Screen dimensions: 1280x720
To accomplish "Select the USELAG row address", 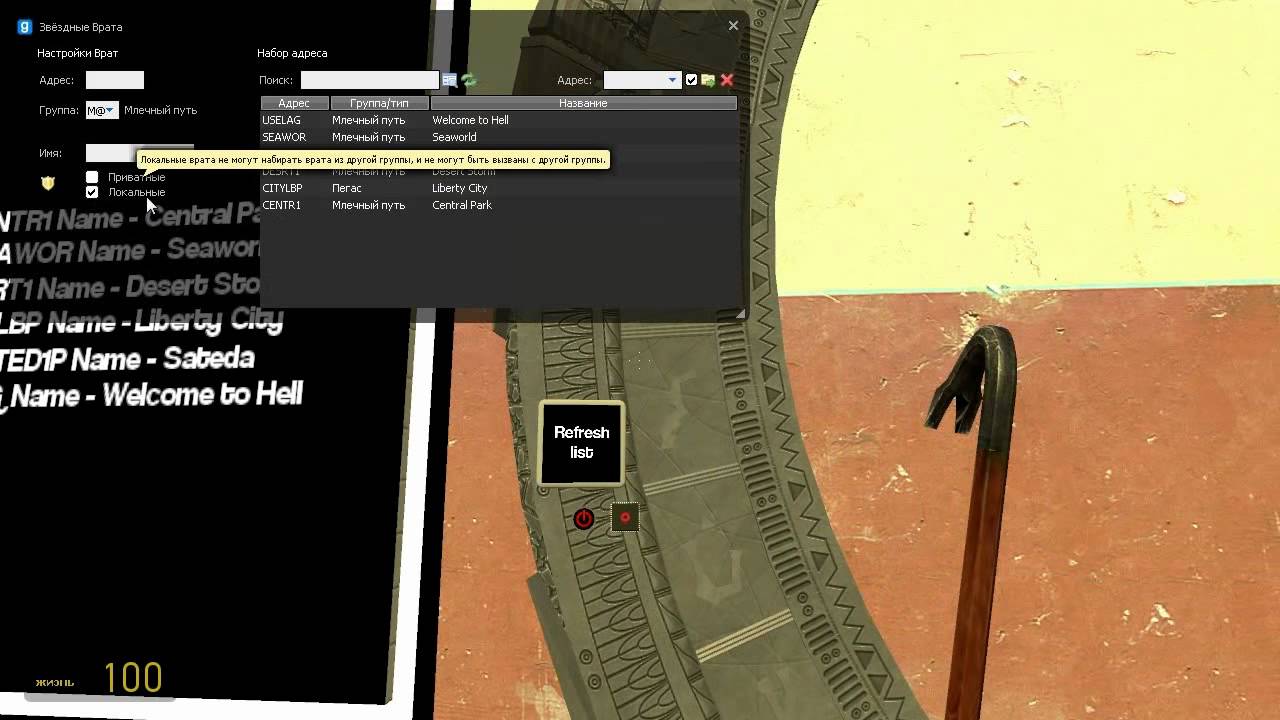I will [x=281, y=120].
